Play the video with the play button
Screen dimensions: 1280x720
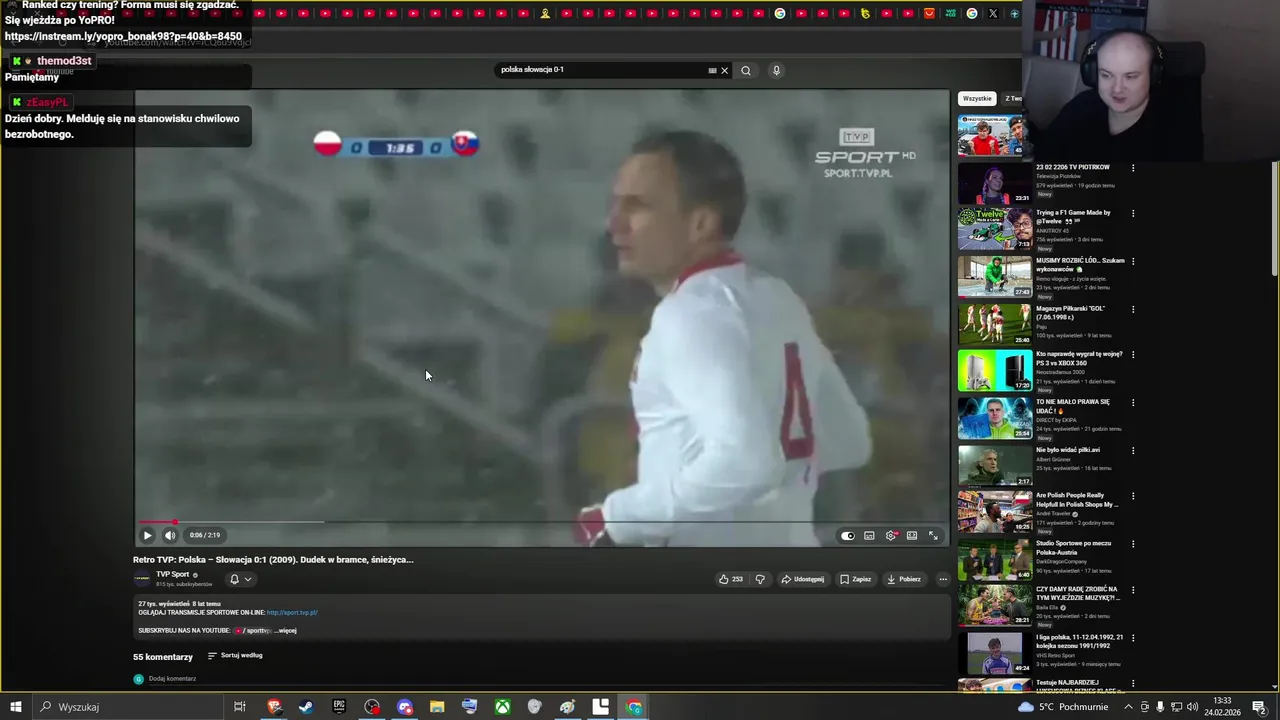tap(147, 535)
